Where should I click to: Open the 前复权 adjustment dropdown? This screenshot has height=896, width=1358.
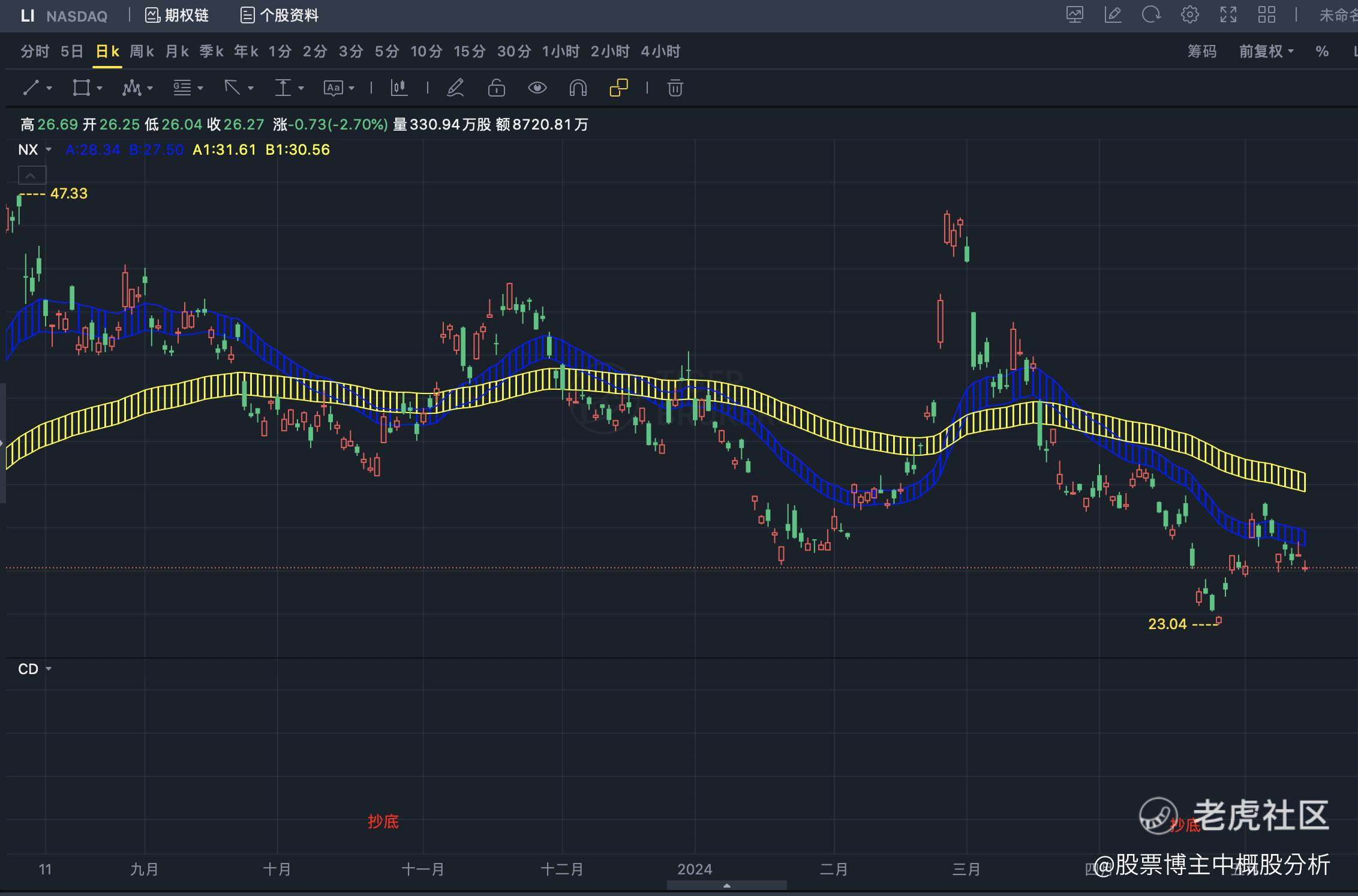(1266, 52)
